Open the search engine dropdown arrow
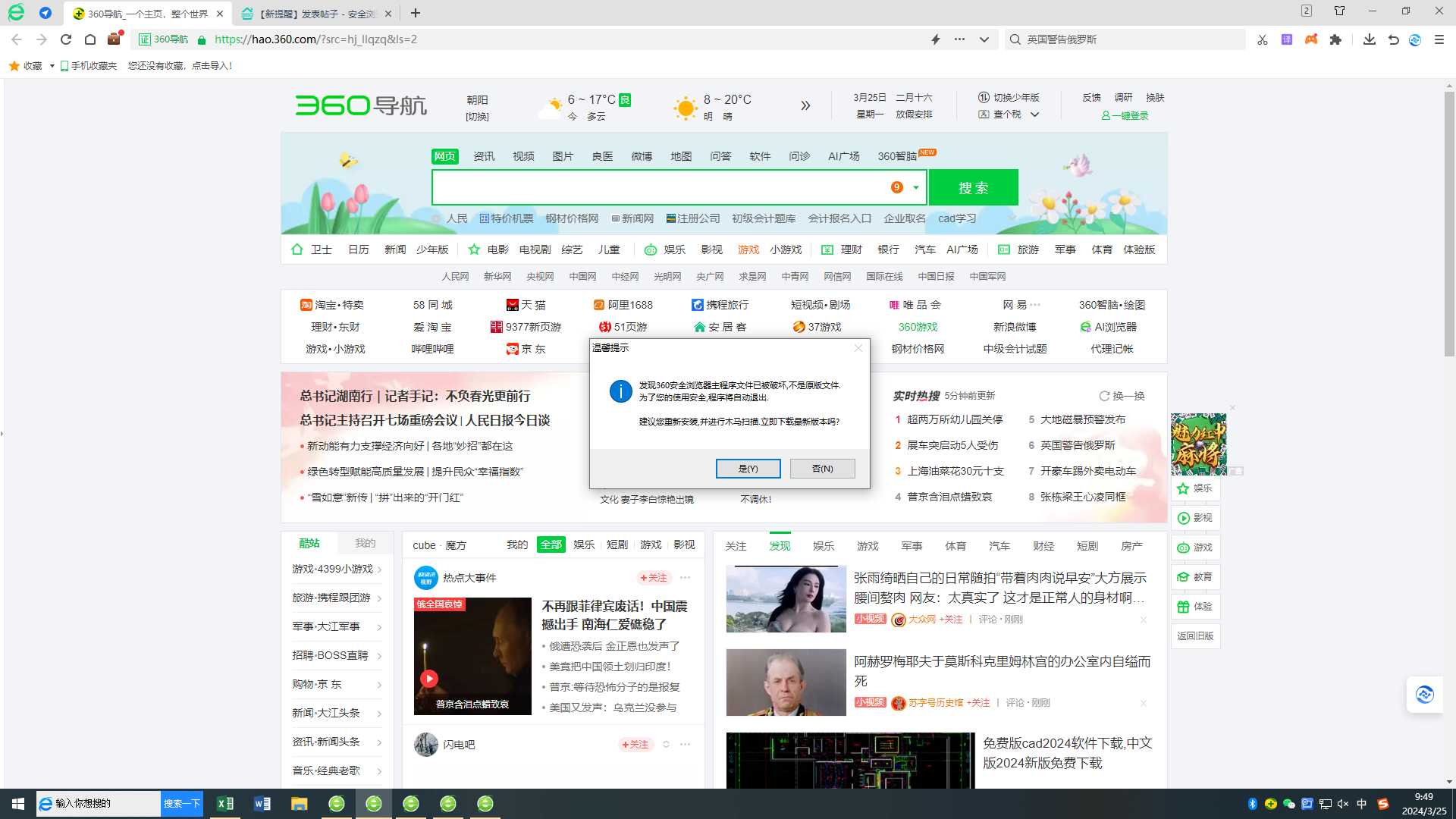 pyautogui.click(x=916, y=187)
